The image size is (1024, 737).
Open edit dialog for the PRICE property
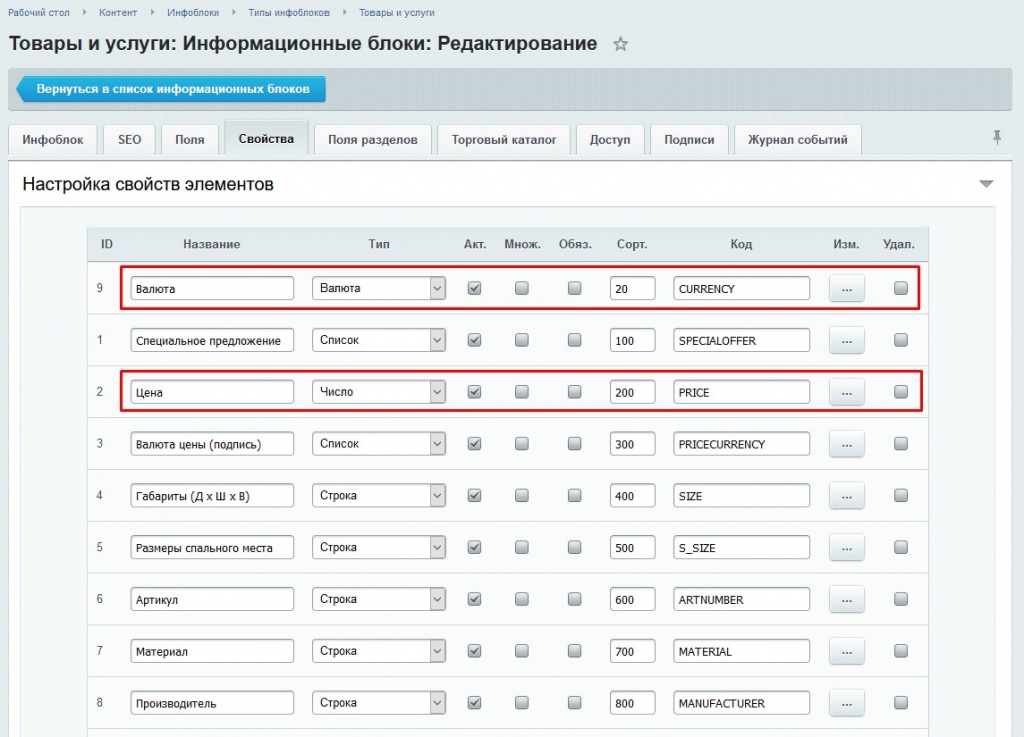846,392
